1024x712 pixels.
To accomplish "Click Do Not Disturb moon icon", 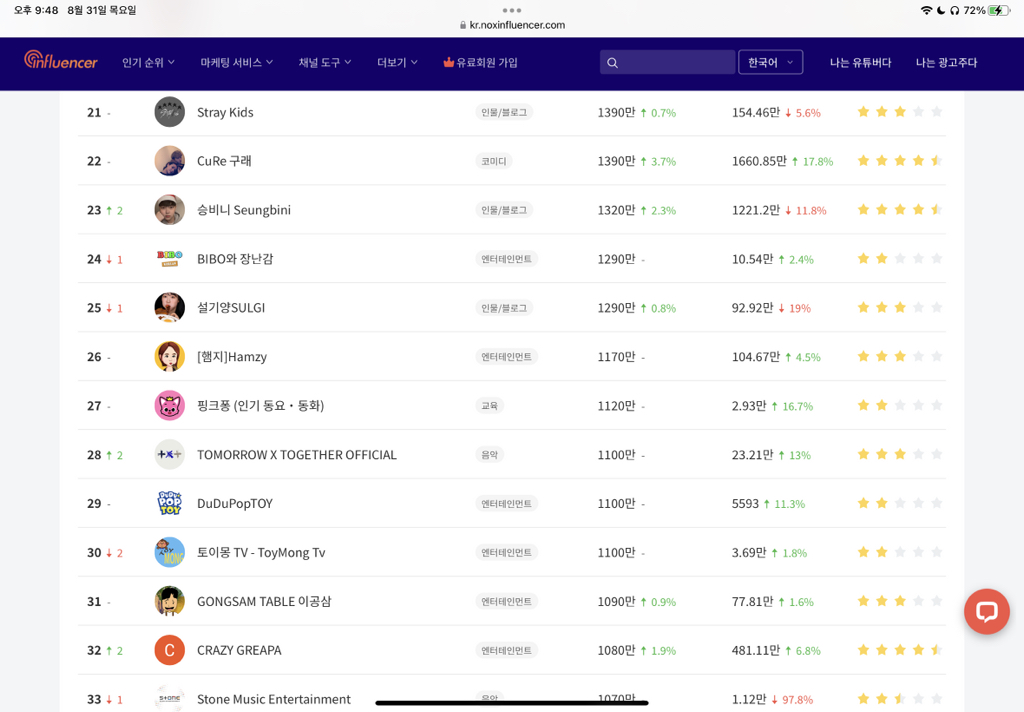I will point(941,10).
